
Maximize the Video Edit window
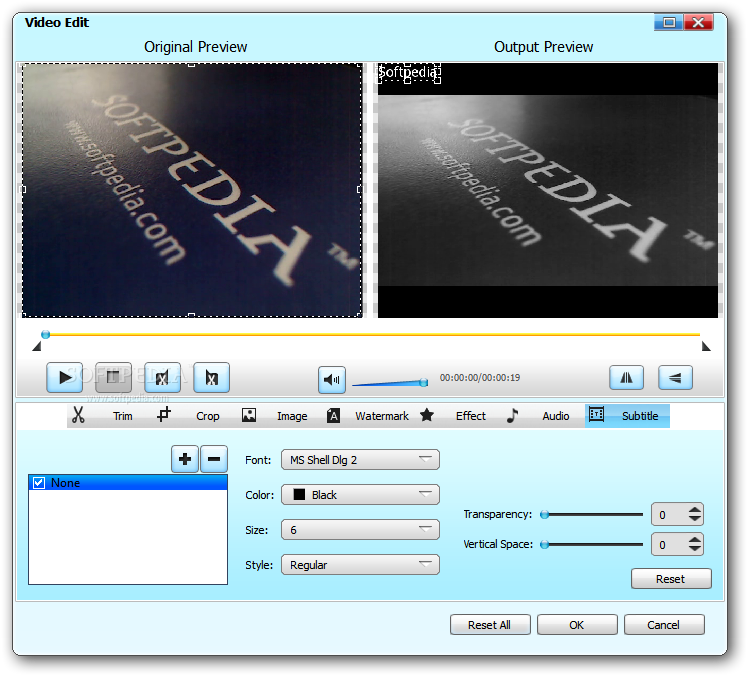click(669, 22)
